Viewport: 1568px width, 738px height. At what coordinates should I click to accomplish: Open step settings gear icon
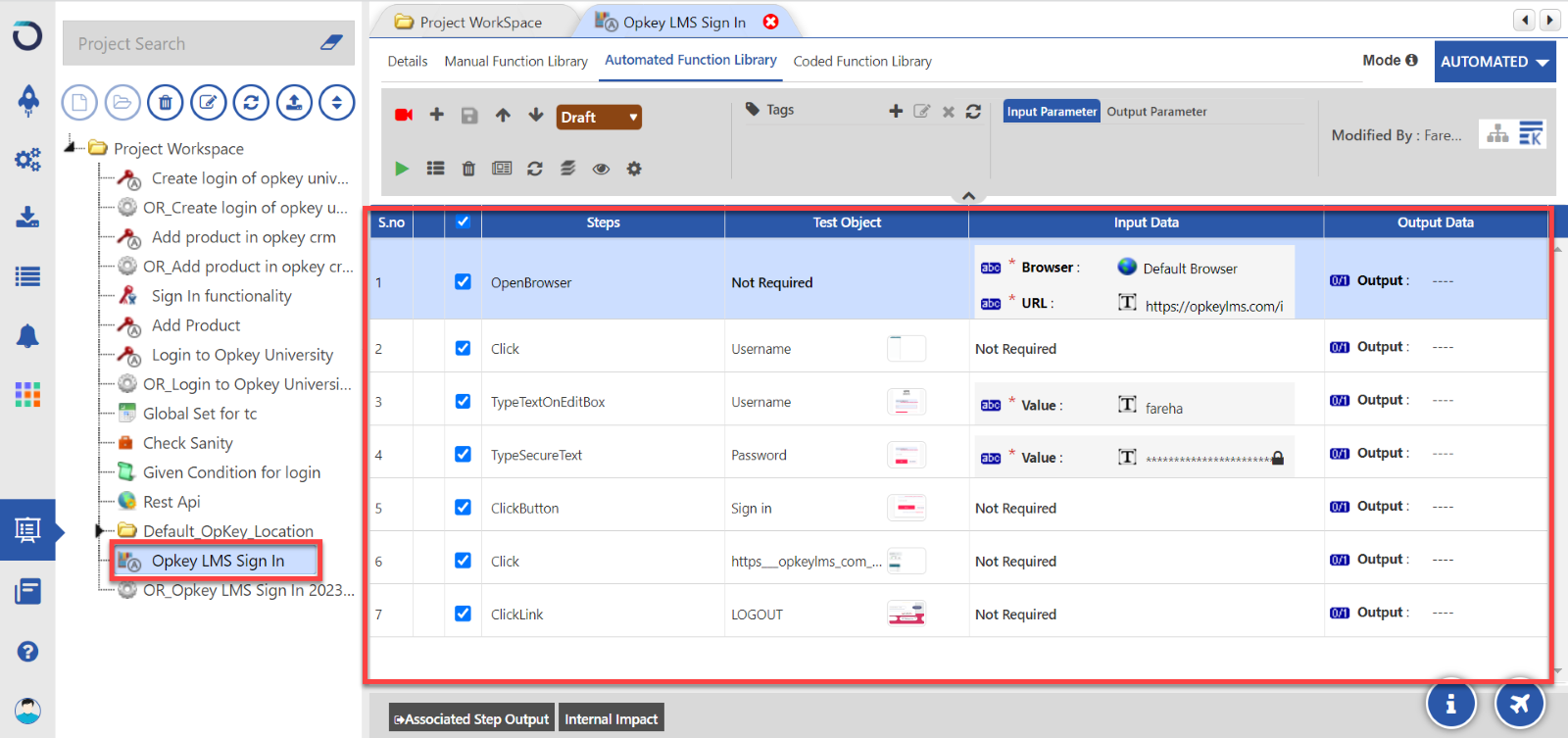point(634,169)
